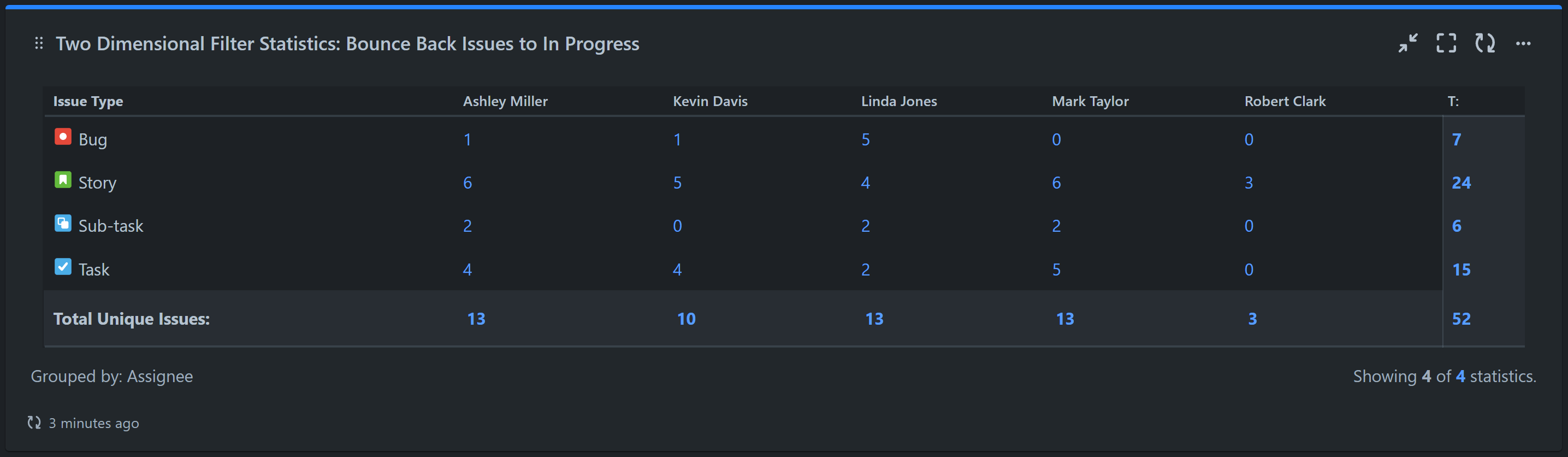Click the small refresh icon near the timestamp
Image resolution: width=1568 pixels, height=457 pixels.
pyautogui.click(x=33, y=422)
